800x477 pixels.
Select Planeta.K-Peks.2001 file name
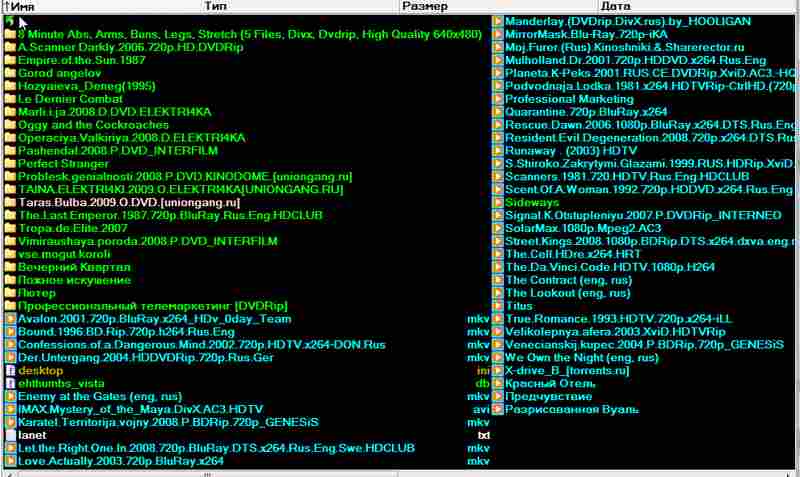click(652, 73)
